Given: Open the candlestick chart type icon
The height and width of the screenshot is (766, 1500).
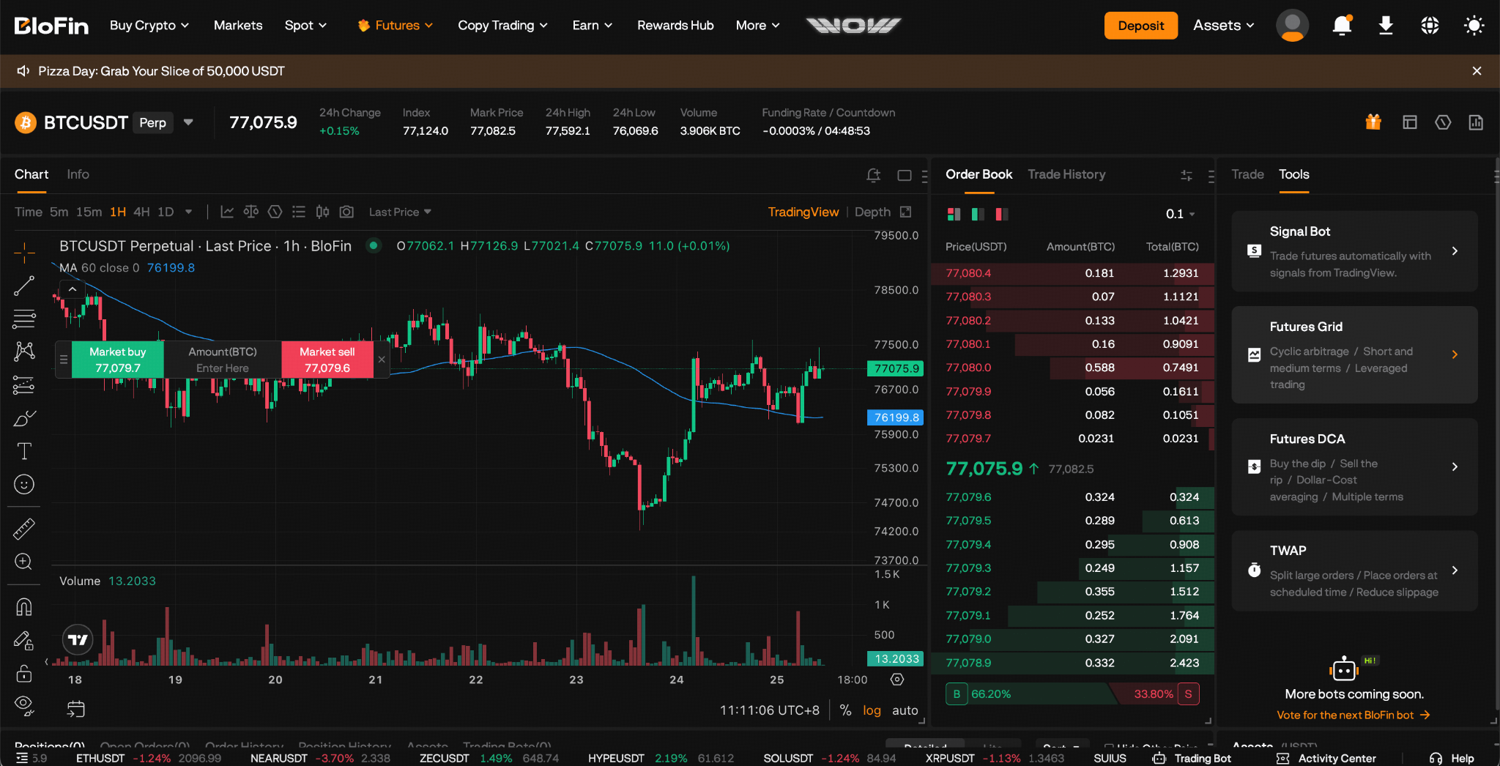Looking at the screenshot, I should coord(322,212).
